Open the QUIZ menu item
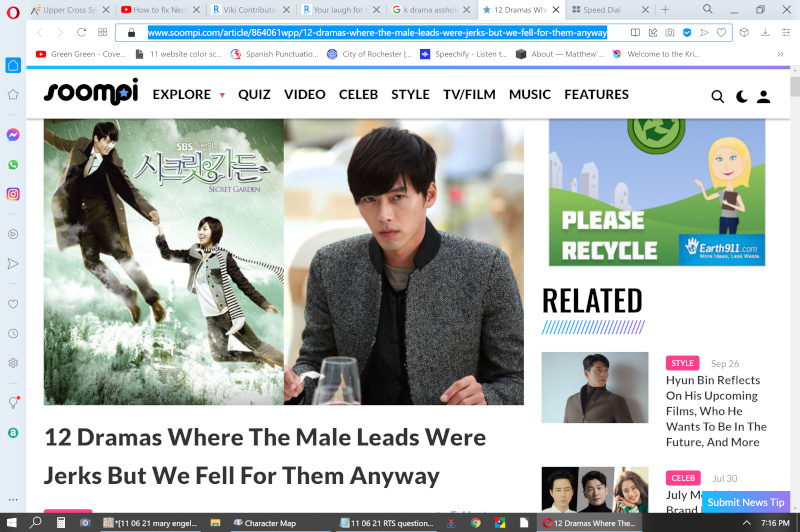The height and width of the screenshot is (532, 800). point(254,94)
